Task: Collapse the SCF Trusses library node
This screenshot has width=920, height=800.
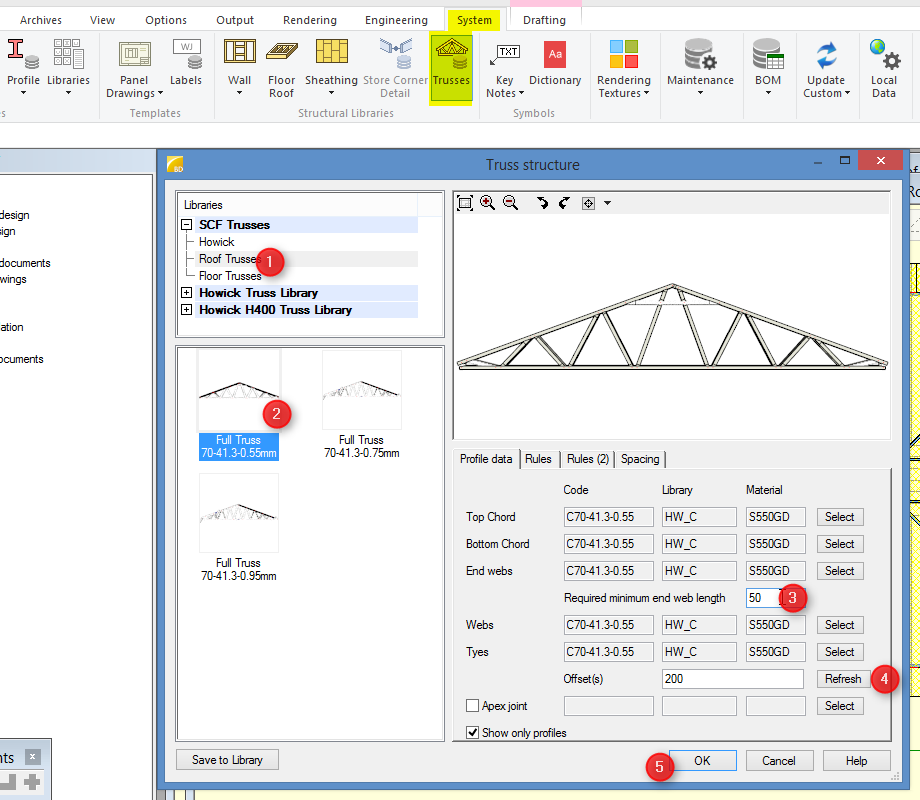Action: [187, 225]
